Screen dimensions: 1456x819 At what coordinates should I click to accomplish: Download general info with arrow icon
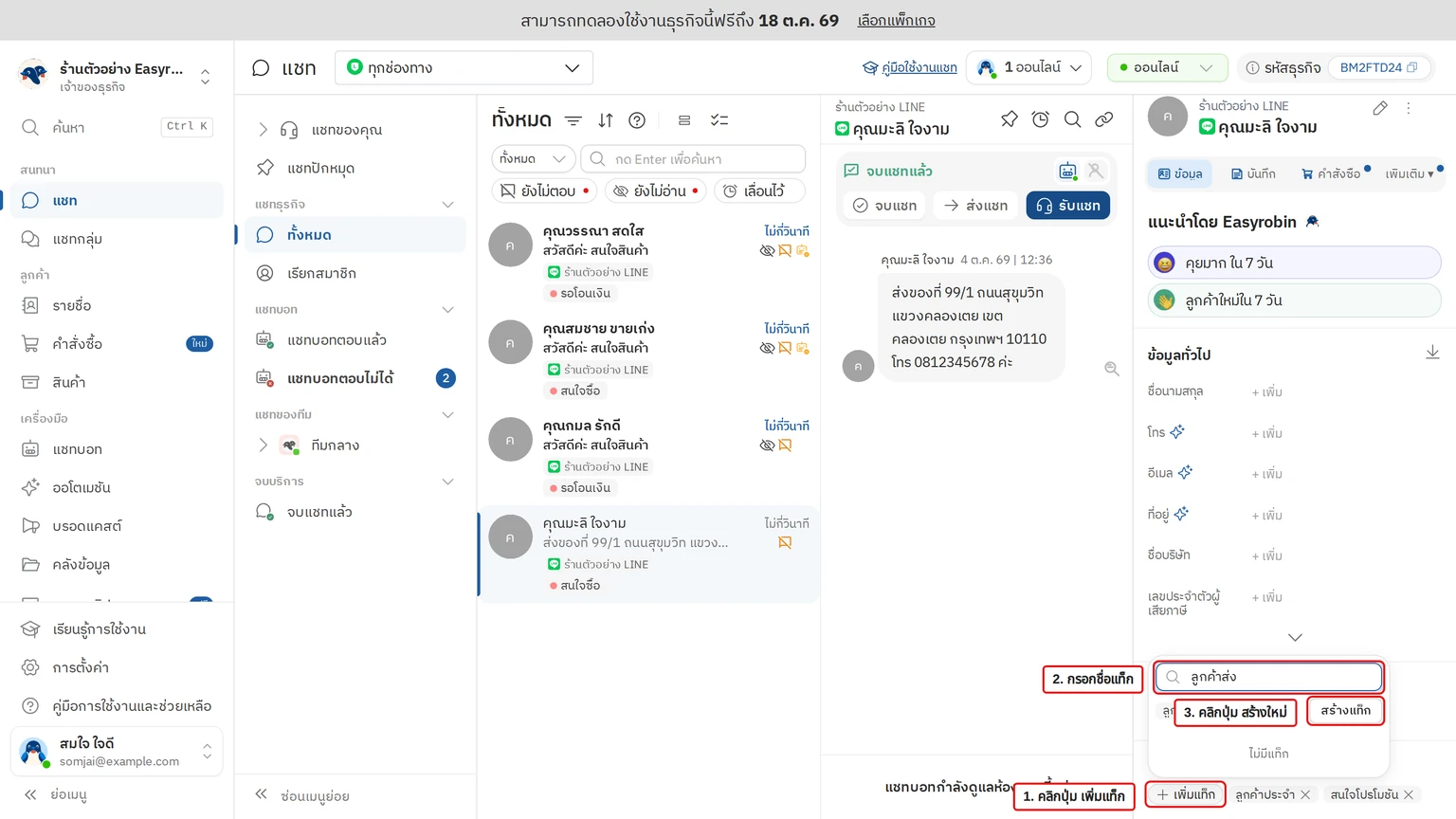click(x=1432, y=353)
